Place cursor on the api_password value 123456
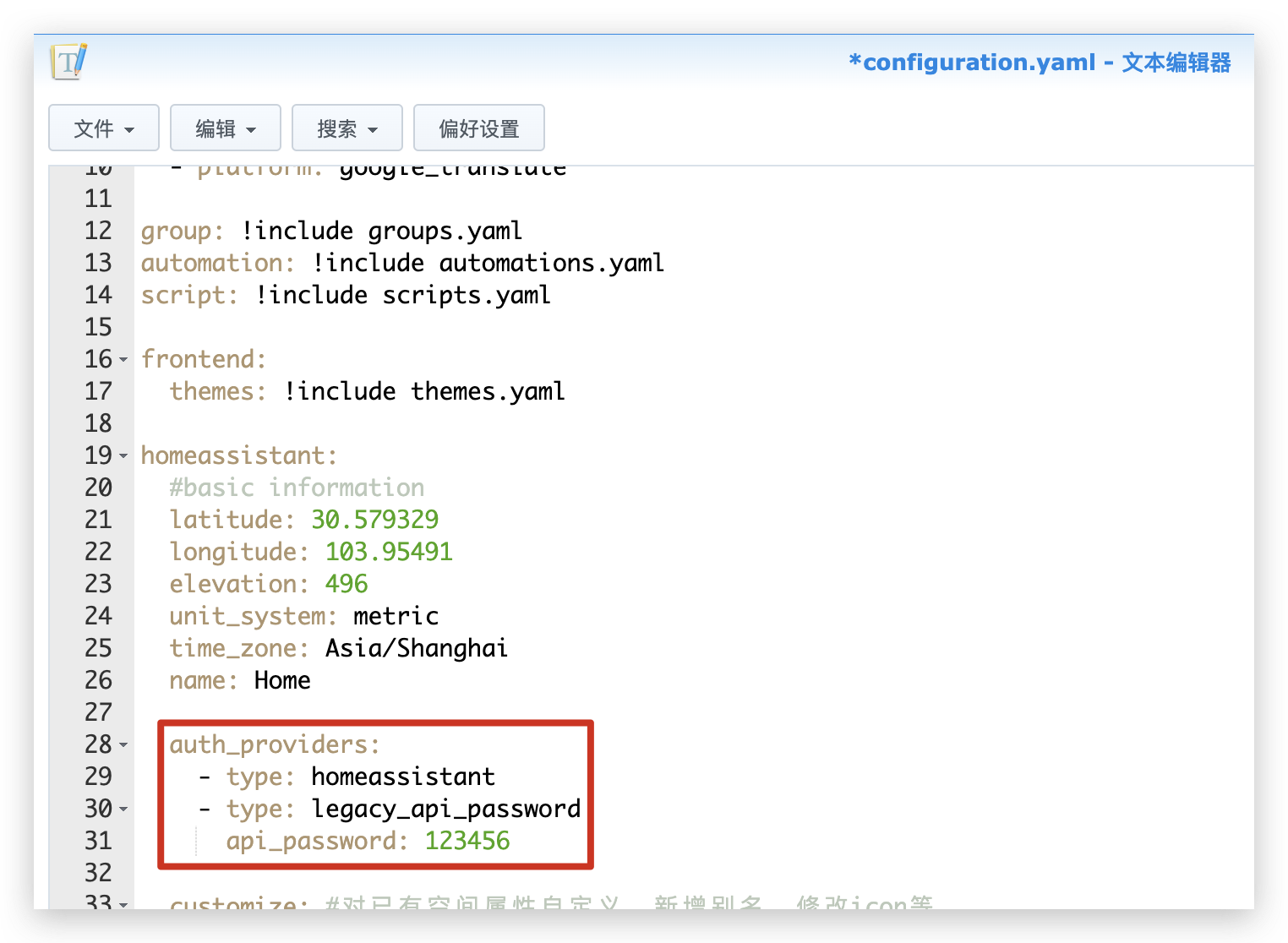The height and width of the screenshot is (943, 1288). pos(467,840)
